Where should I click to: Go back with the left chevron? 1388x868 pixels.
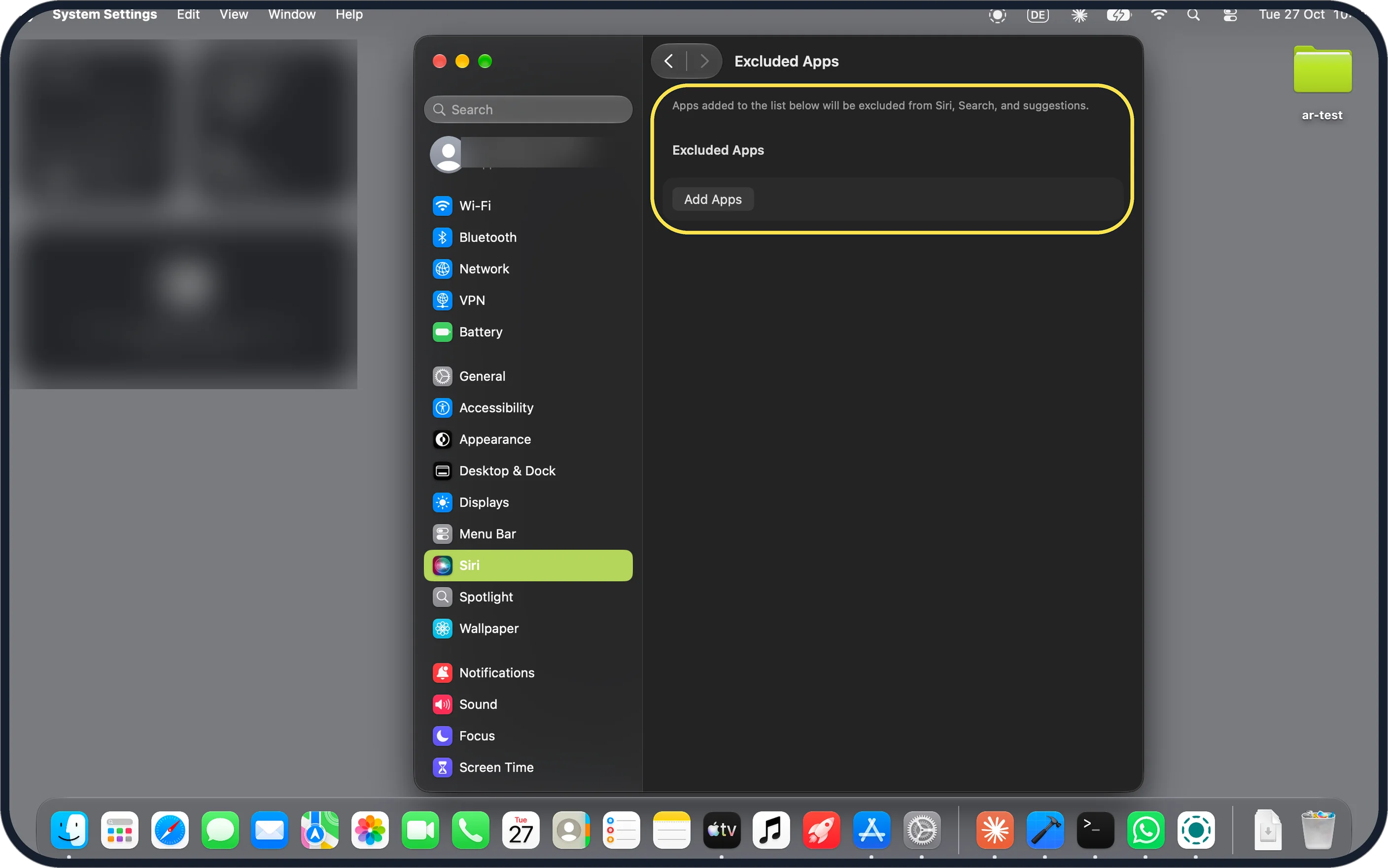[668, 61]
